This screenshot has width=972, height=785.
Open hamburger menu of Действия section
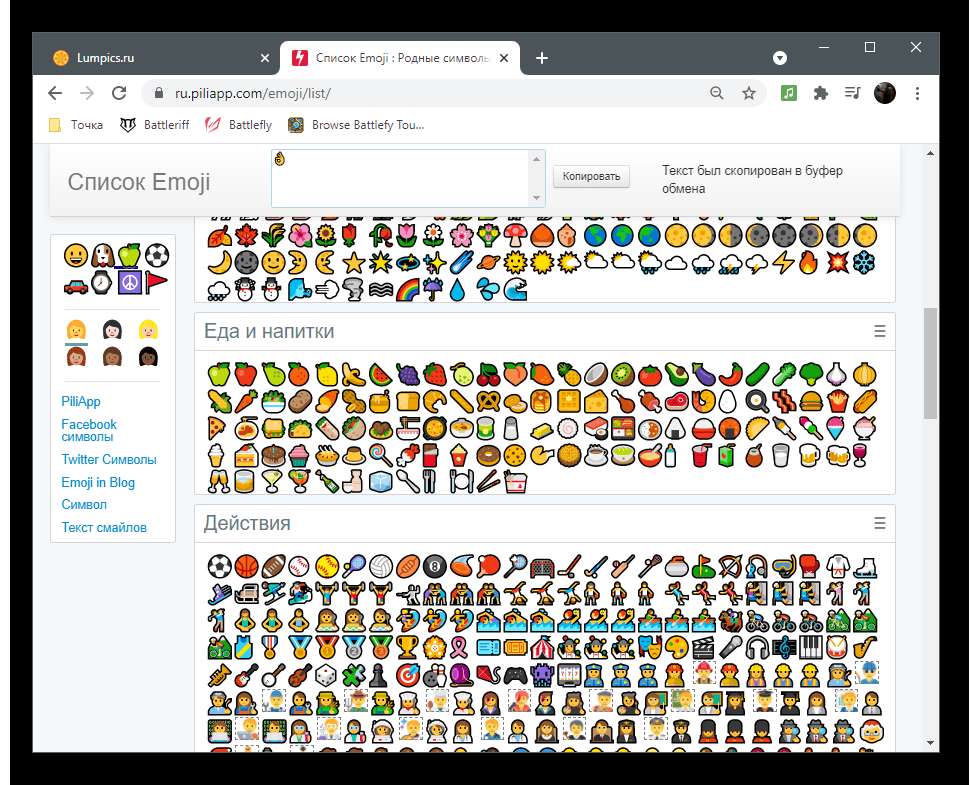[879, 523]
